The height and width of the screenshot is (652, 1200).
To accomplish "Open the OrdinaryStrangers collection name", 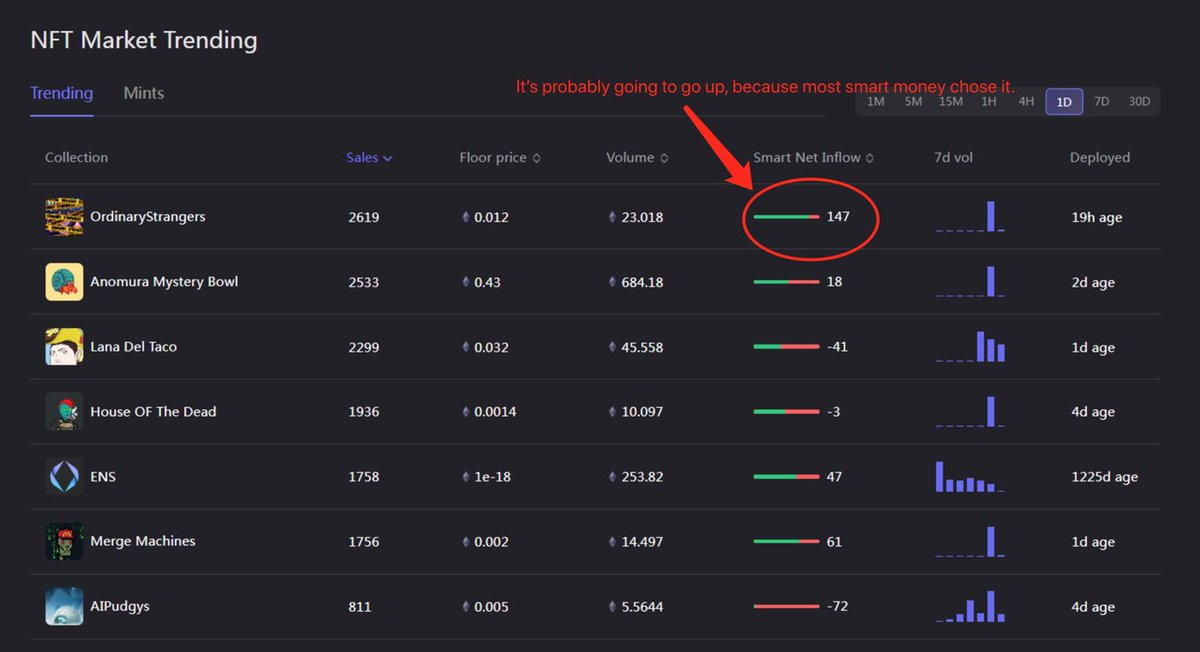I will point(148,217).
